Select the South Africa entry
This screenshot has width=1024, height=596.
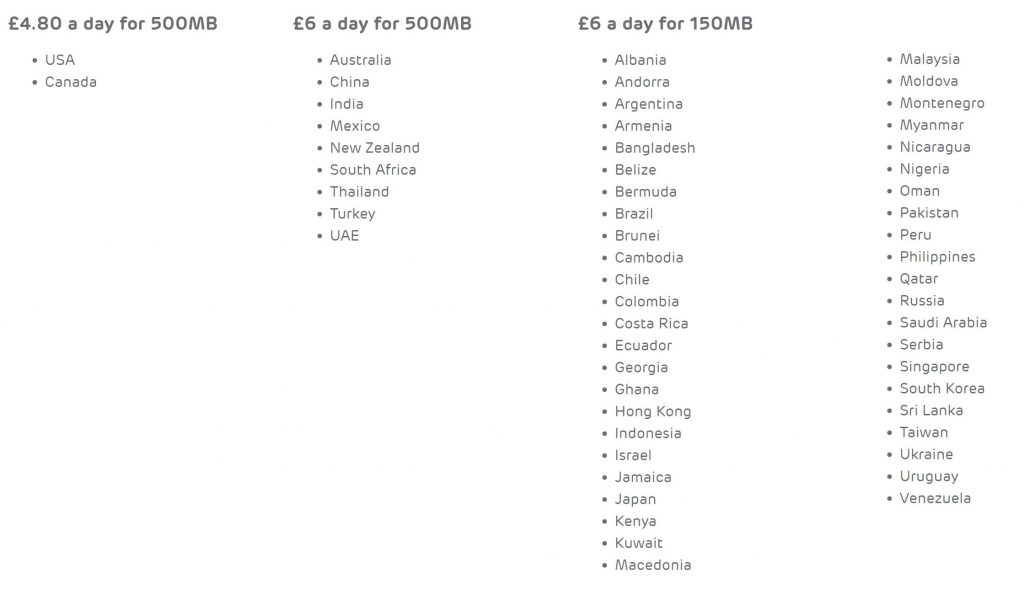[373, 170]
